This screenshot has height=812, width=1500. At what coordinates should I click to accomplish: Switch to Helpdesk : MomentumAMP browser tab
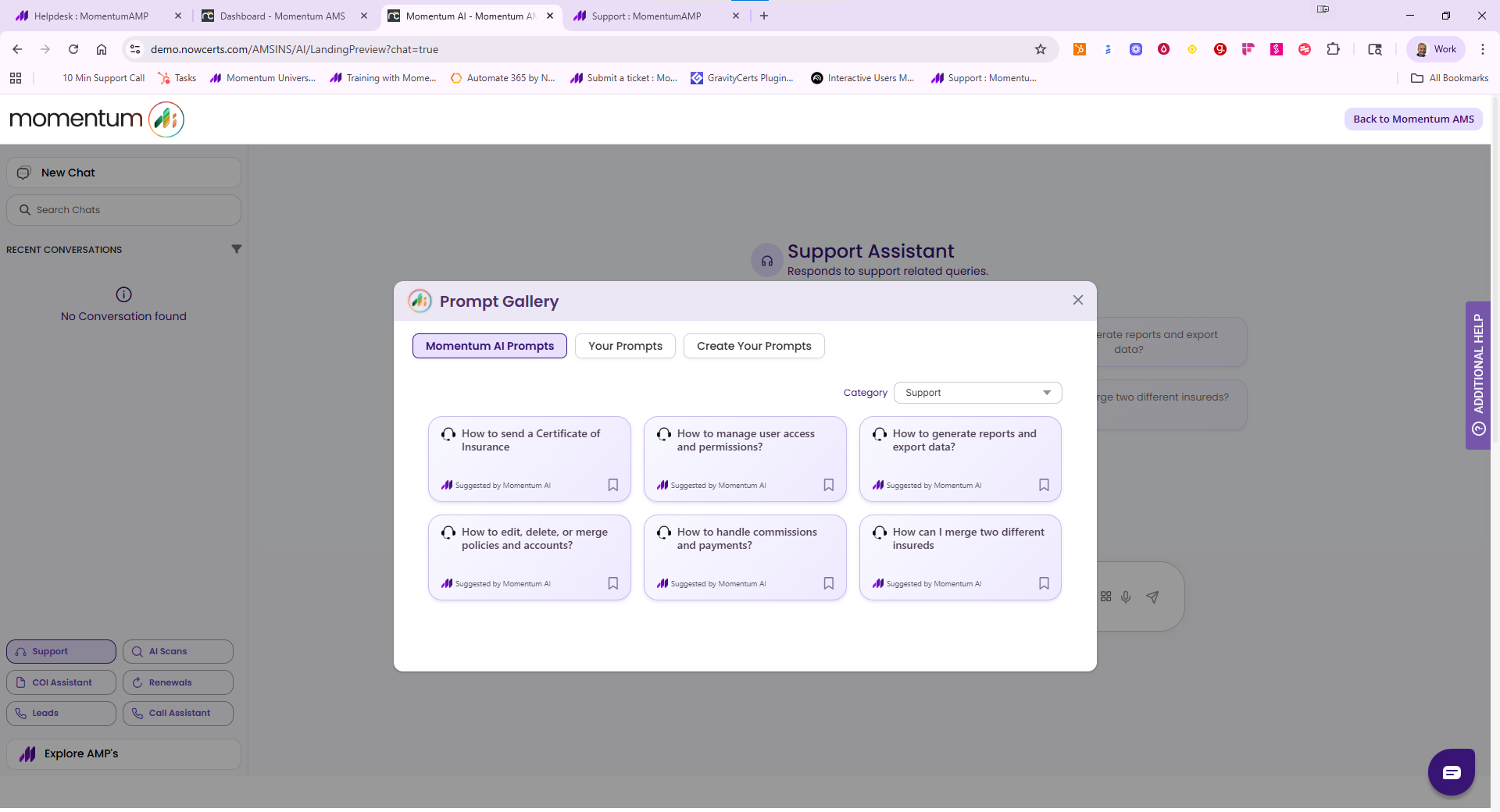click(91, 16)
